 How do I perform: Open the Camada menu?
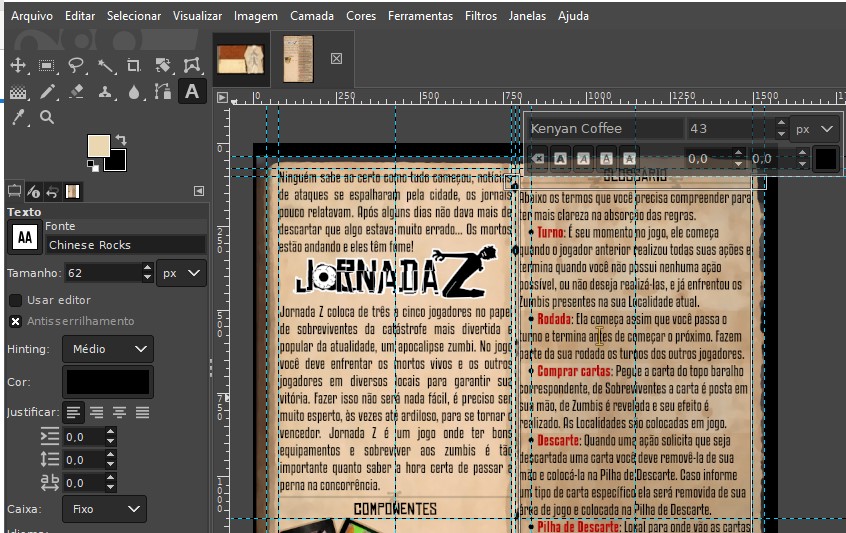pyautogui.click(x=312, y=16)
